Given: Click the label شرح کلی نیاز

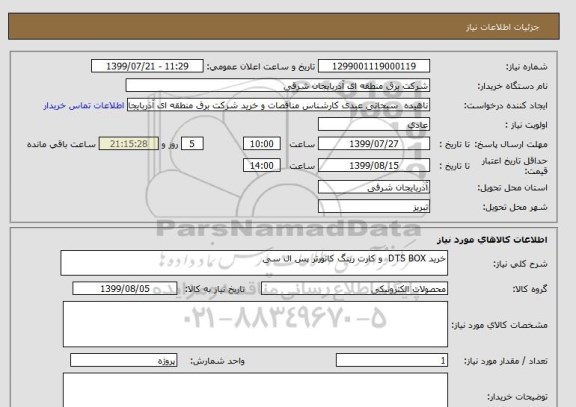Looking at the screenshot, I should pyautogui.click(x=520, y=264).
